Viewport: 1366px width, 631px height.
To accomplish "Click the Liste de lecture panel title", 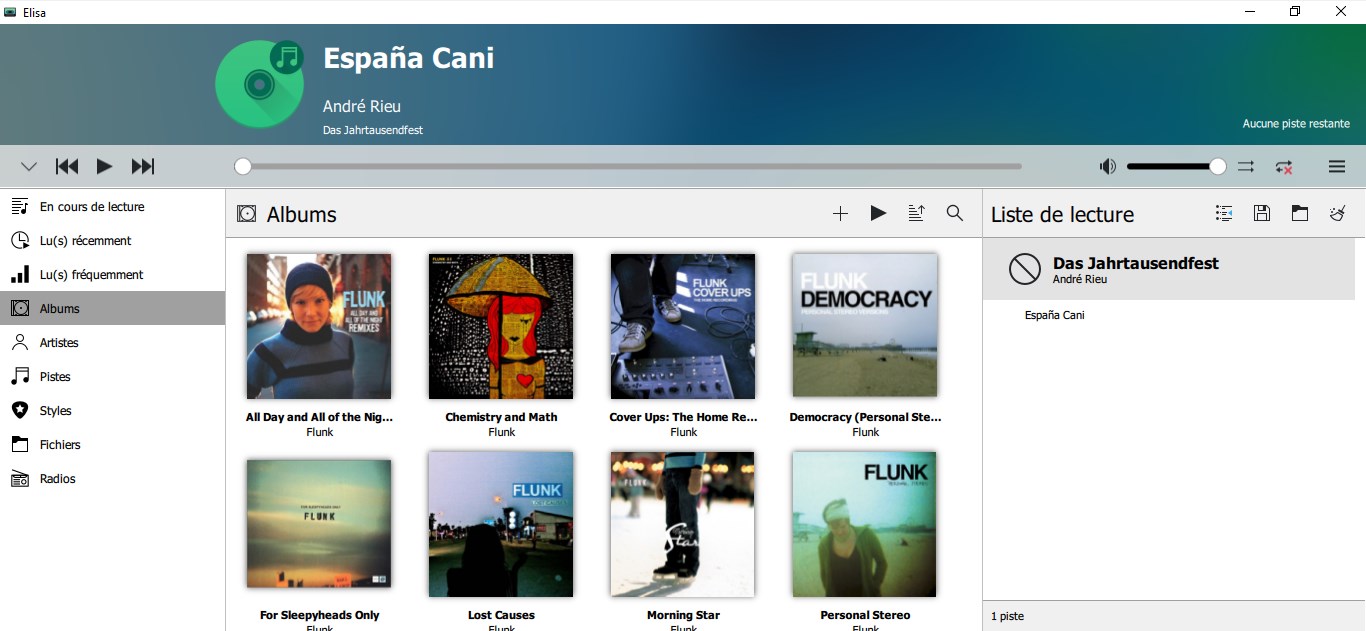I will pos(1062,214).
